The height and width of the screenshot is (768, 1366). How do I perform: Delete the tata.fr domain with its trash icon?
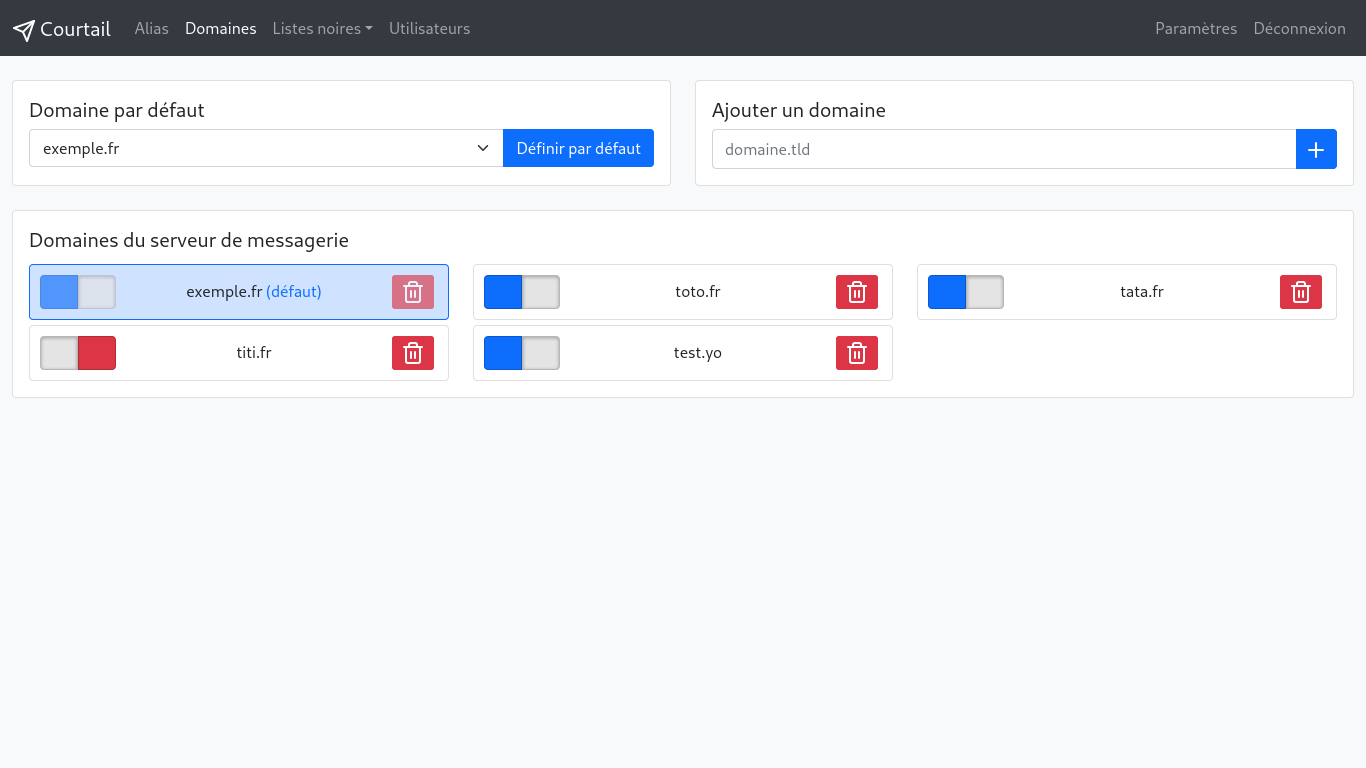click(1301, 292)
